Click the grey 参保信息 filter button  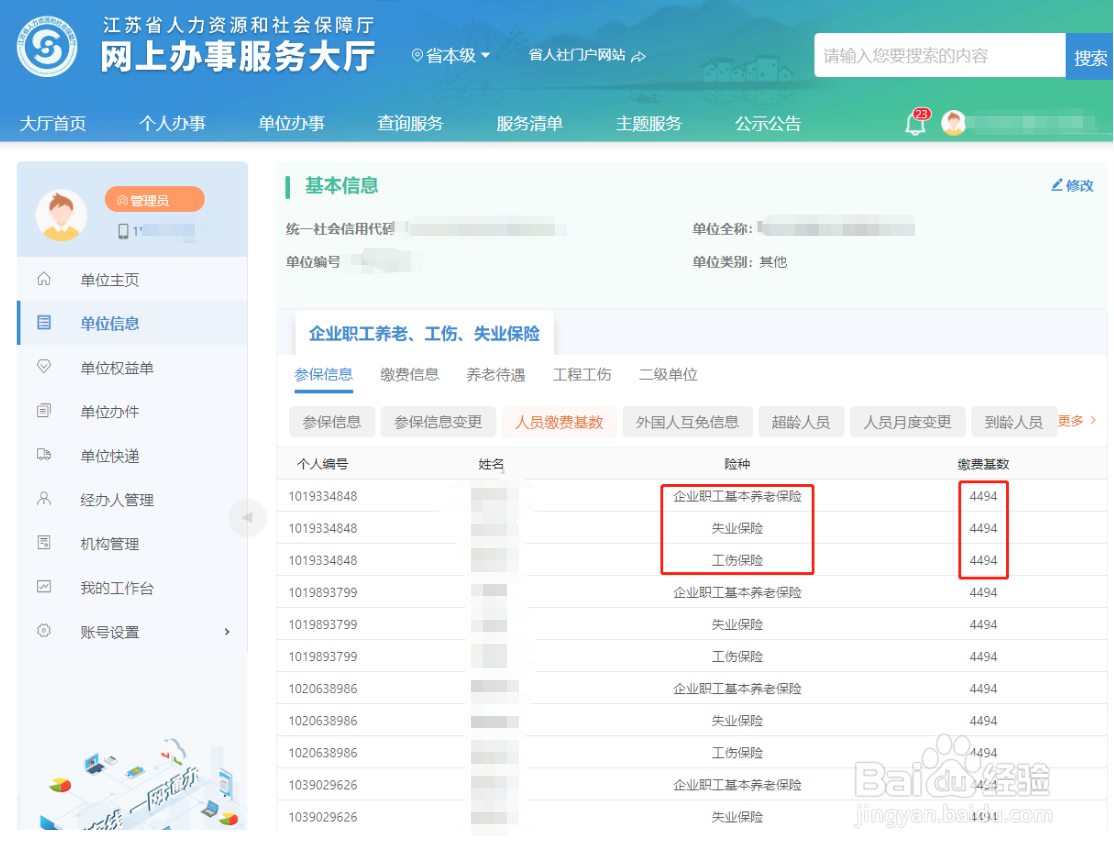(332, 422)
